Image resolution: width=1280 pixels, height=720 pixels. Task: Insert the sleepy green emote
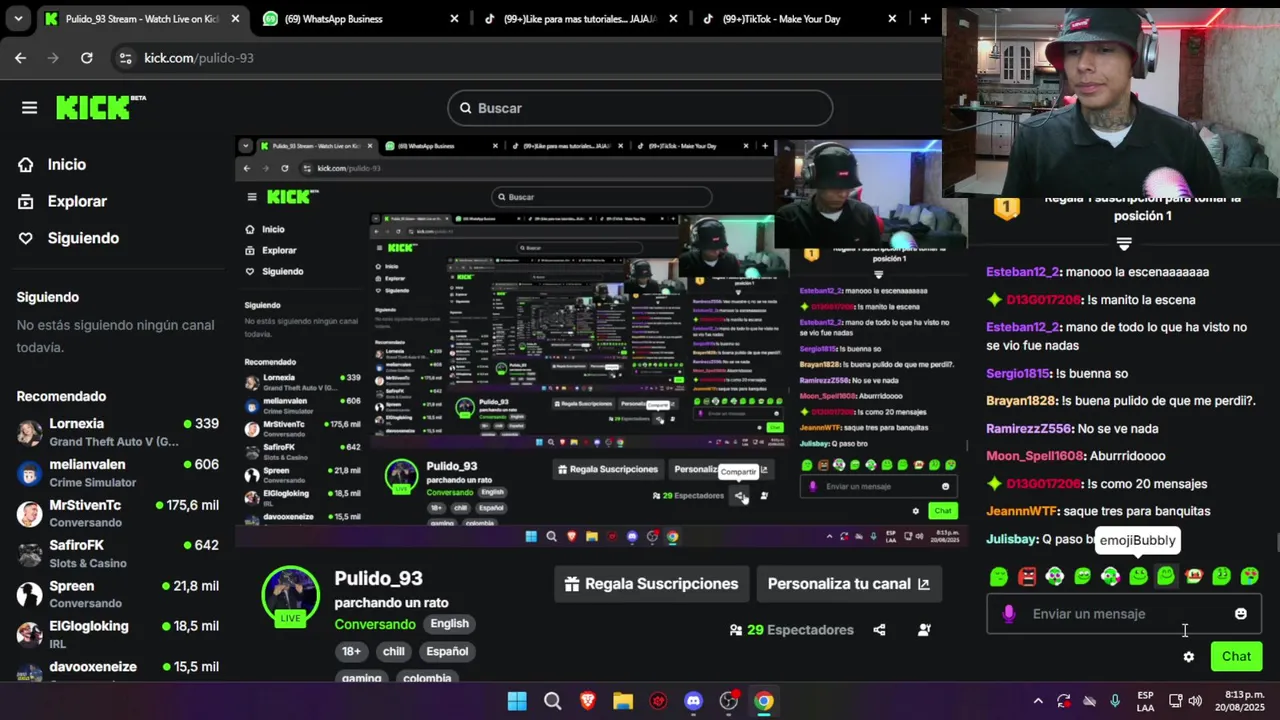pos(998,576)
